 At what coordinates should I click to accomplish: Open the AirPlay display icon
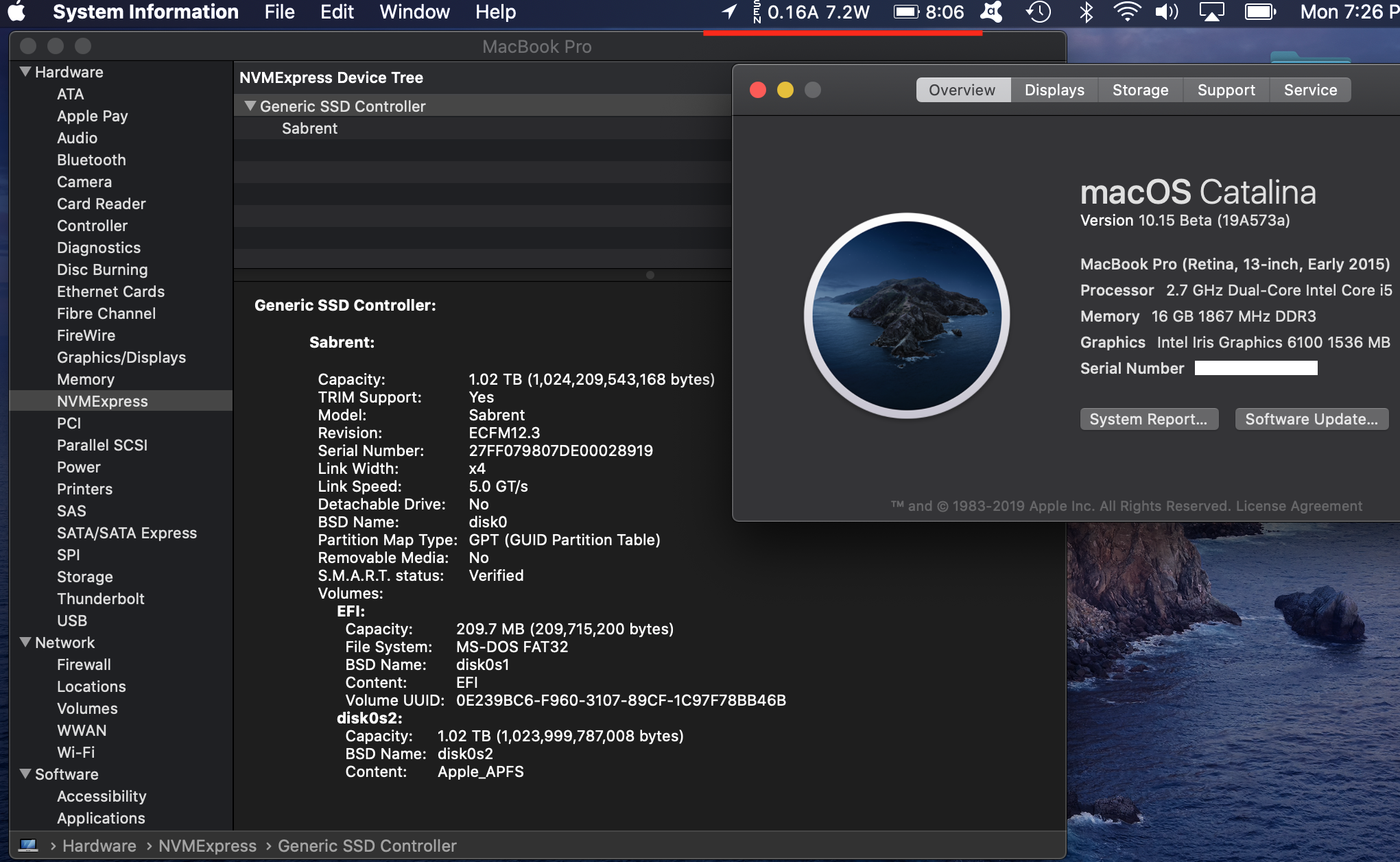pyautogui.click(x=1211, y=12)
